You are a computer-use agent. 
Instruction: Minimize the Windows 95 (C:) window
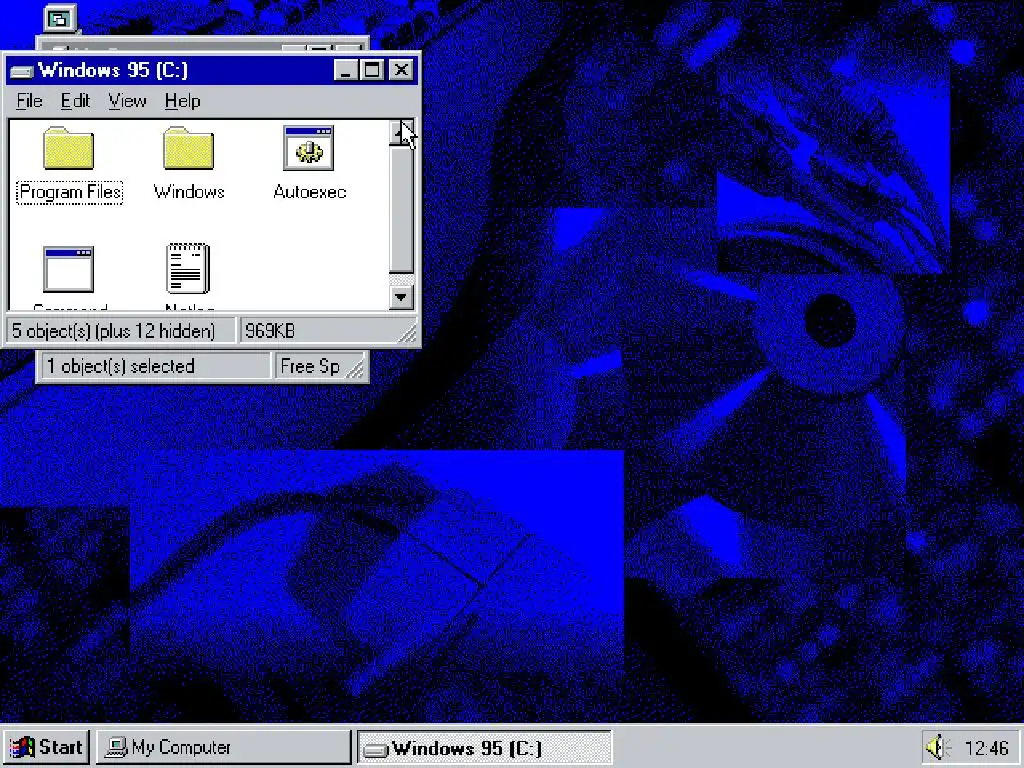(346, 70)
